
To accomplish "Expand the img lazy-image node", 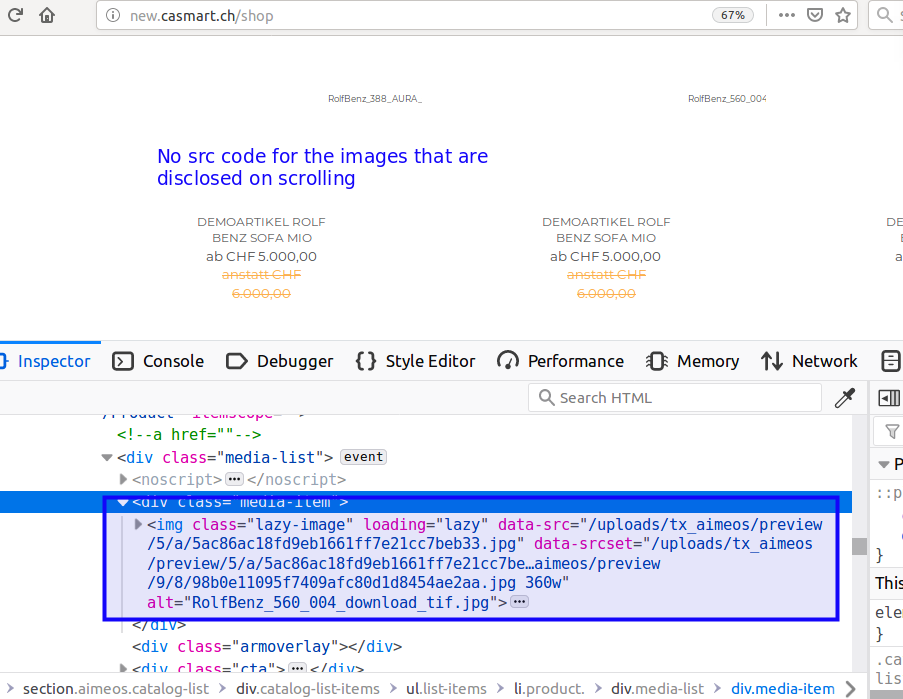I will 138,524.
